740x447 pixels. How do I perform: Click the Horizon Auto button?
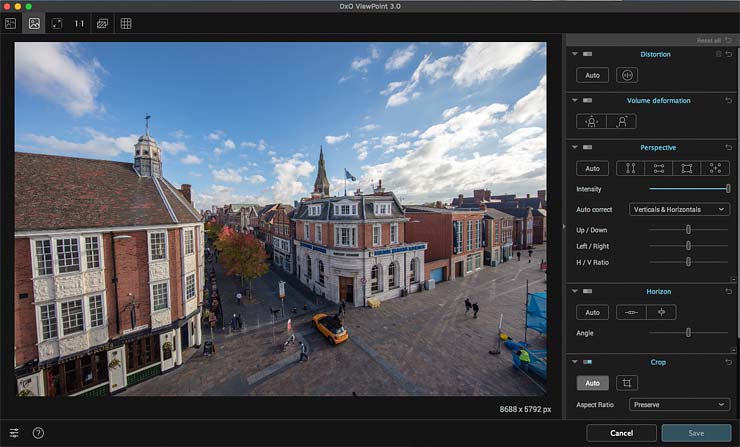click(x=592, y=312)
